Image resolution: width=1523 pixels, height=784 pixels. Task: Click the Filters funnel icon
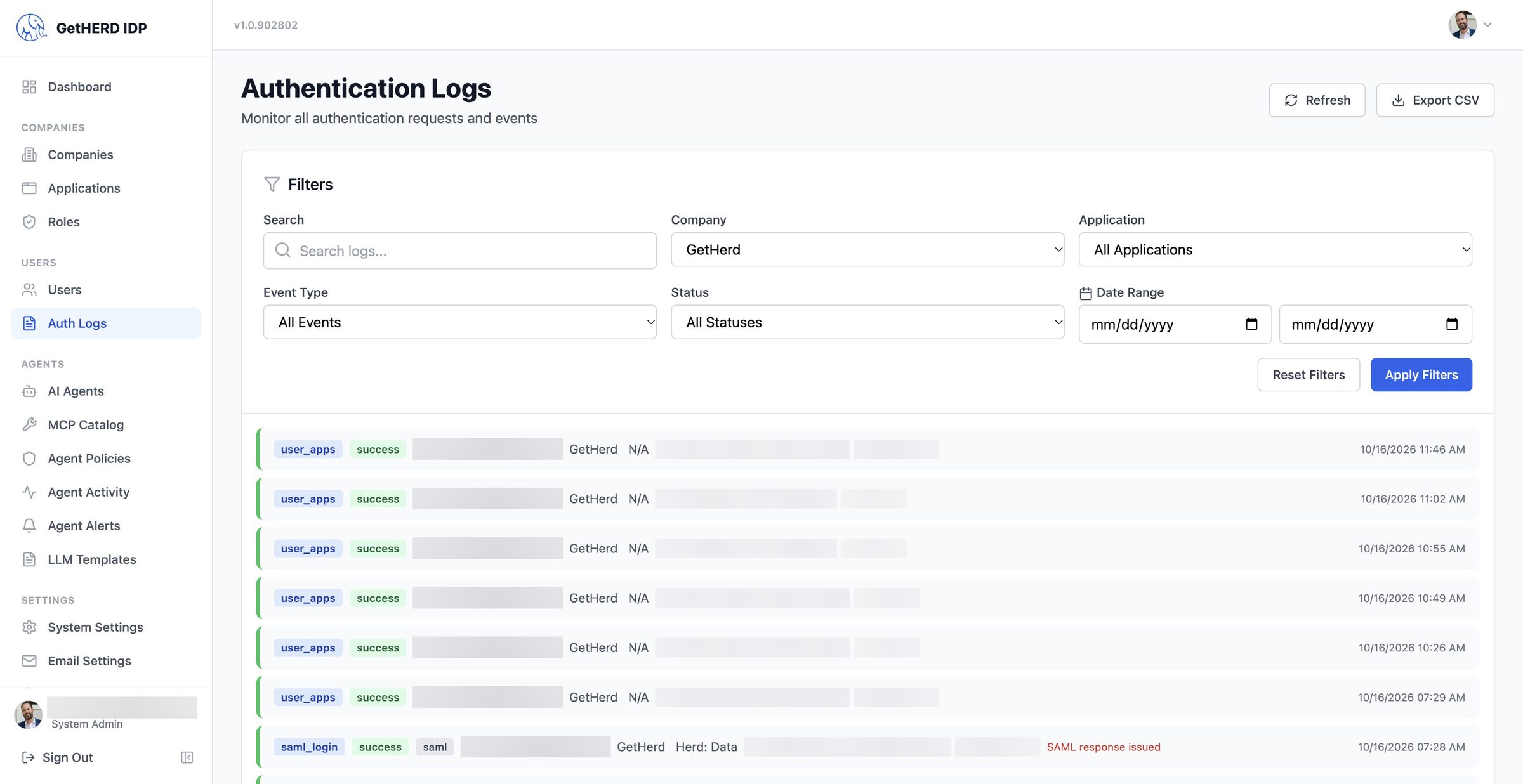pyautogui.click(x=272, y=185)
